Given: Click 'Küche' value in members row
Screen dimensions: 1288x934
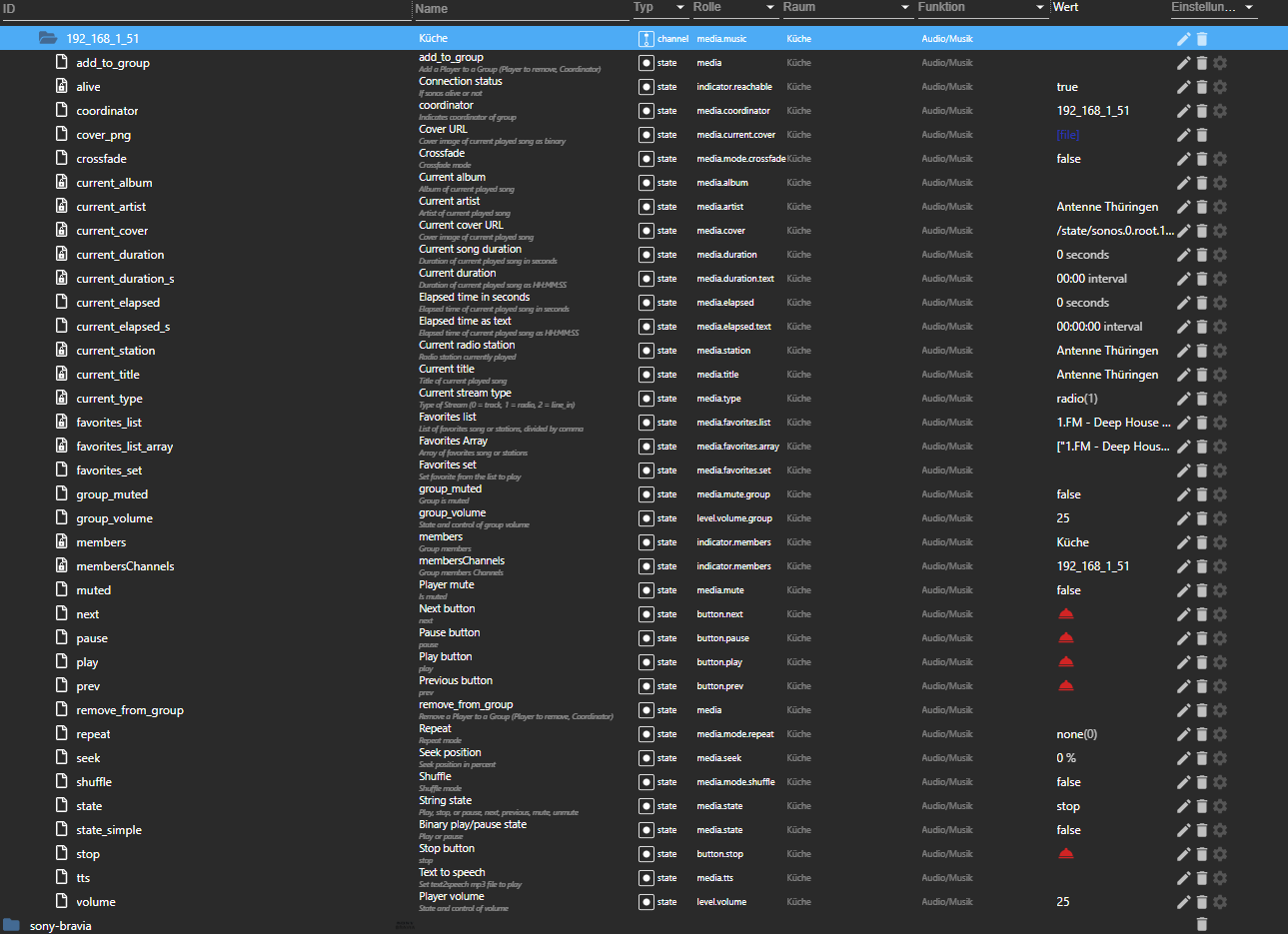Looking at the screenshot, I should click(x=1072, y=542).
